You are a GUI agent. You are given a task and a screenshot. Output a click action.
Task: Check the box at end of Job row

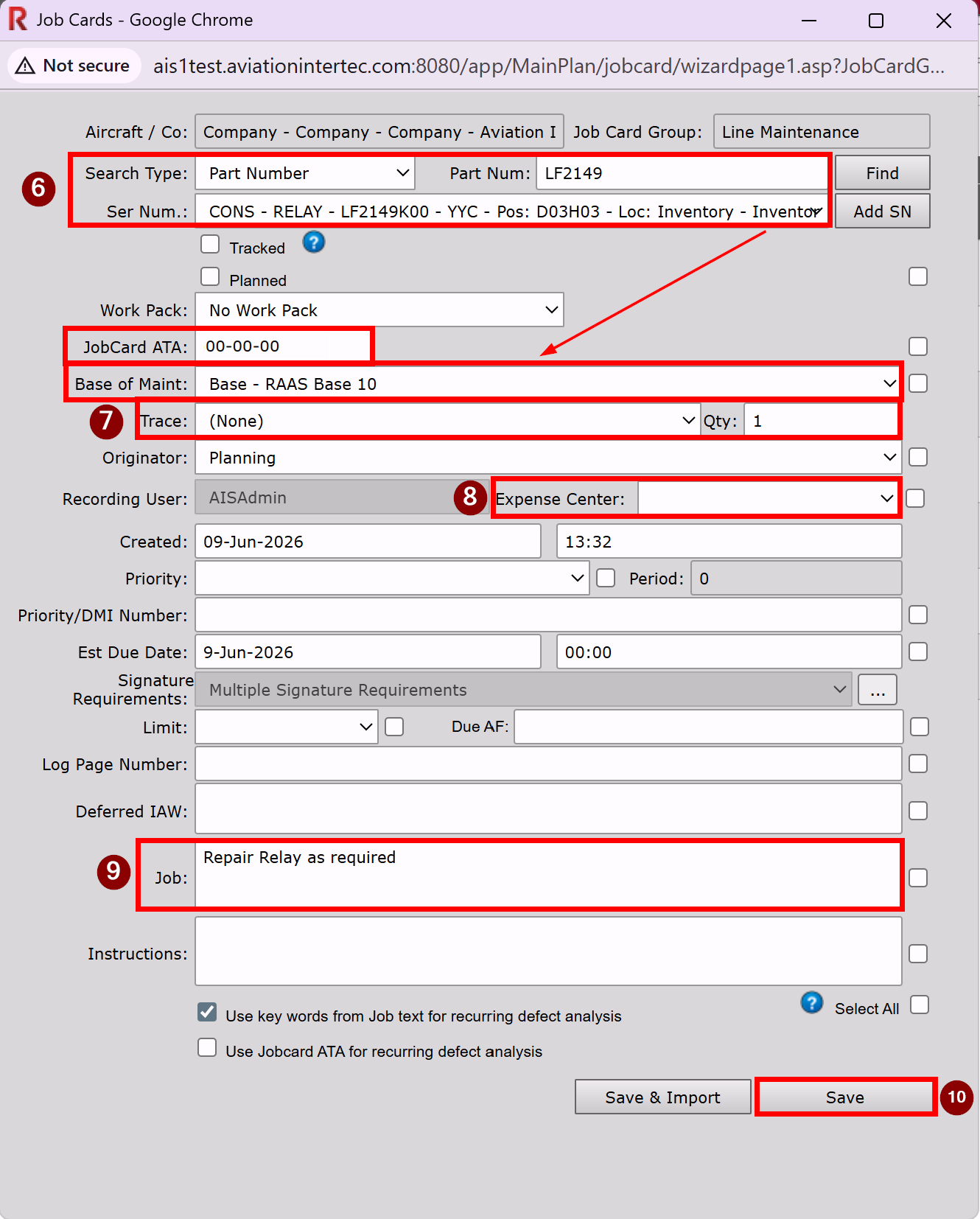[918, 878]
